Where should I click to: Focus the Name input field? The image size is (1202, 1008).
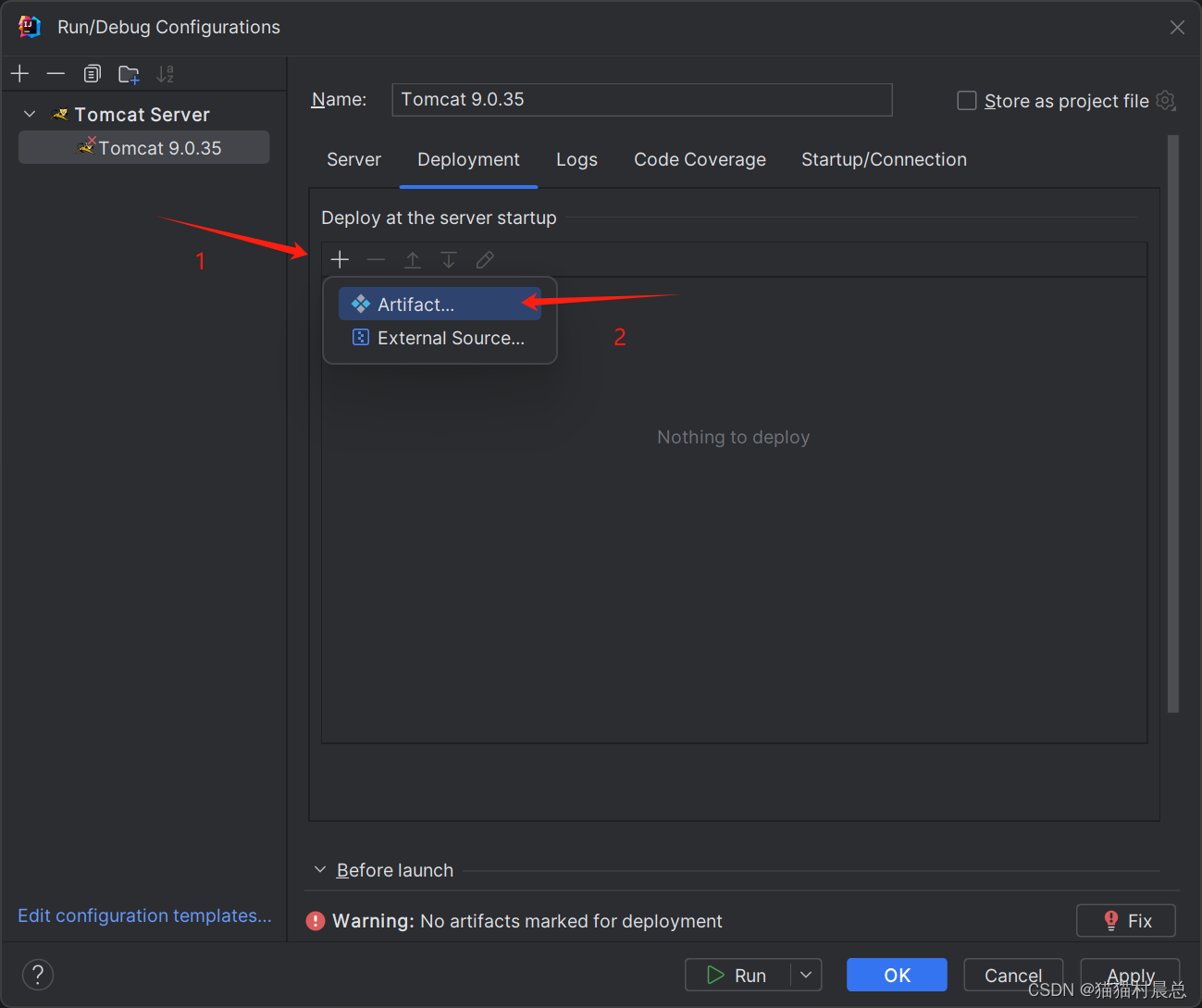click(642, 100)
